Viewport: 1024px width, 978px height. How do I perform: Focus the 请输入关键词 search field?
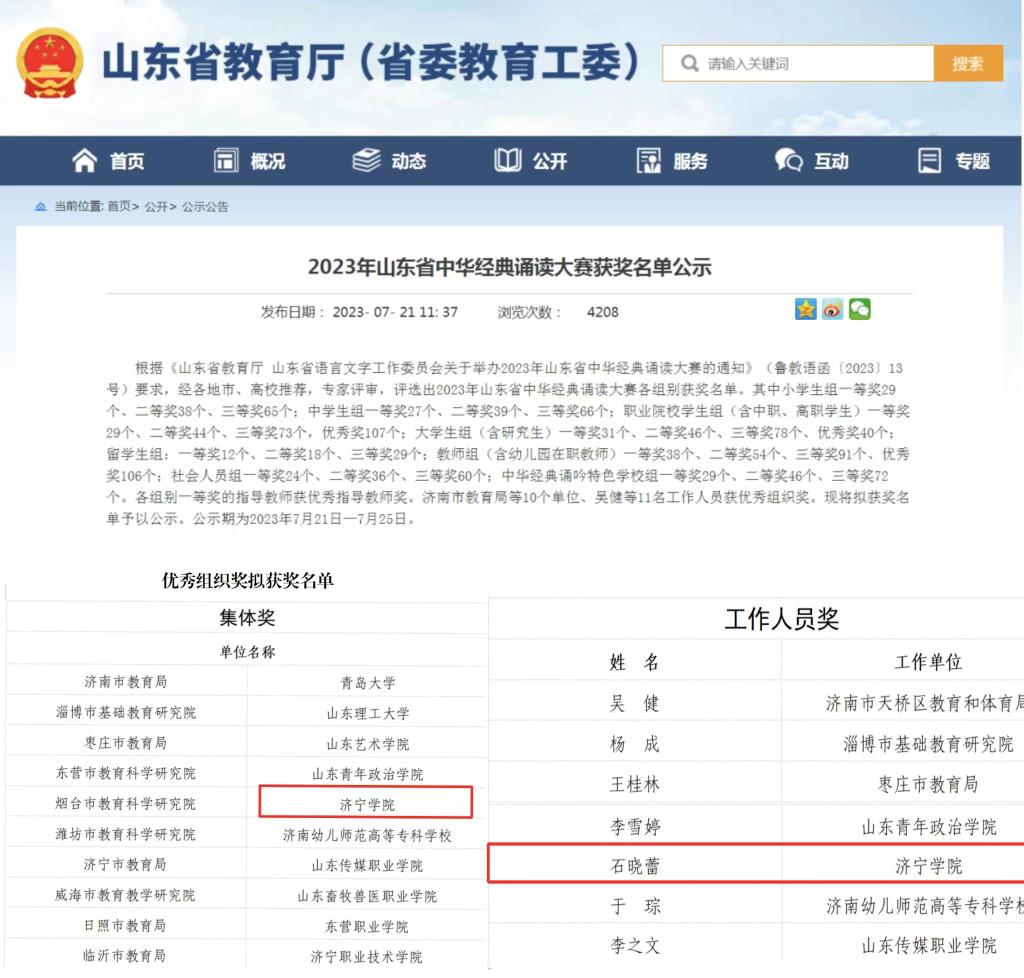815,64
